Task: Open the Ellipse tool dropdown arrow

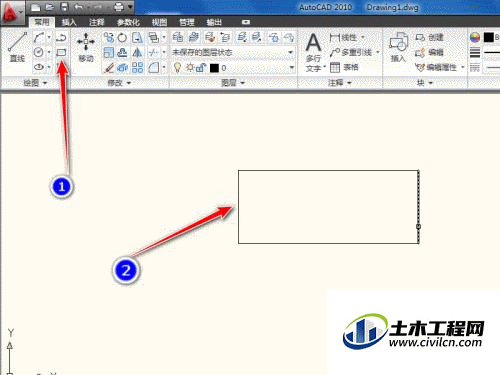Action: [x=49, y=67]
